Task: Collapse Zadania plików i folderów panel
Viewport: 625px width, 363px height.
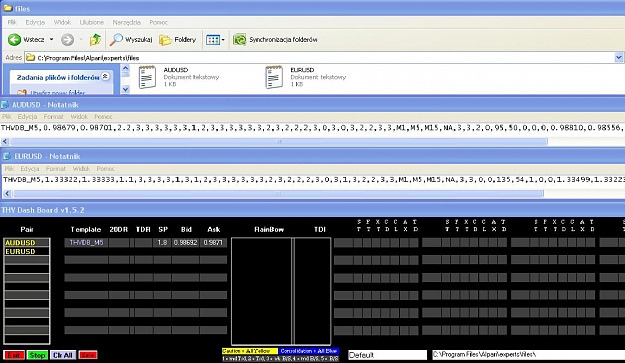Action: click(105, 76)
